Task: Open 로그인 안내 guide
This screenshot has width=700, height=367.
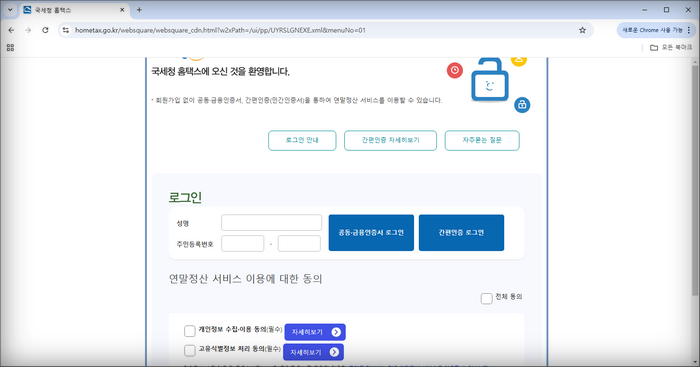Action: click(x=302, y=140)
